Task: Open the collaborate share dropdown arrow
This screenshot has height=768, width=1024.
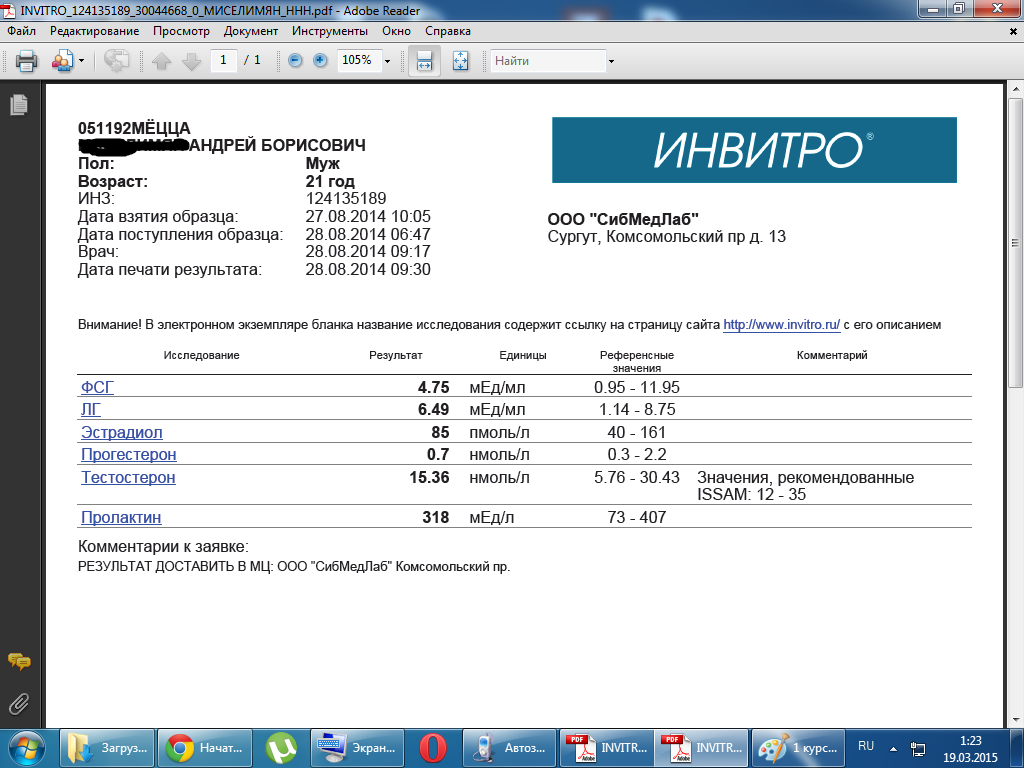Action: click(x=81, y=61)
